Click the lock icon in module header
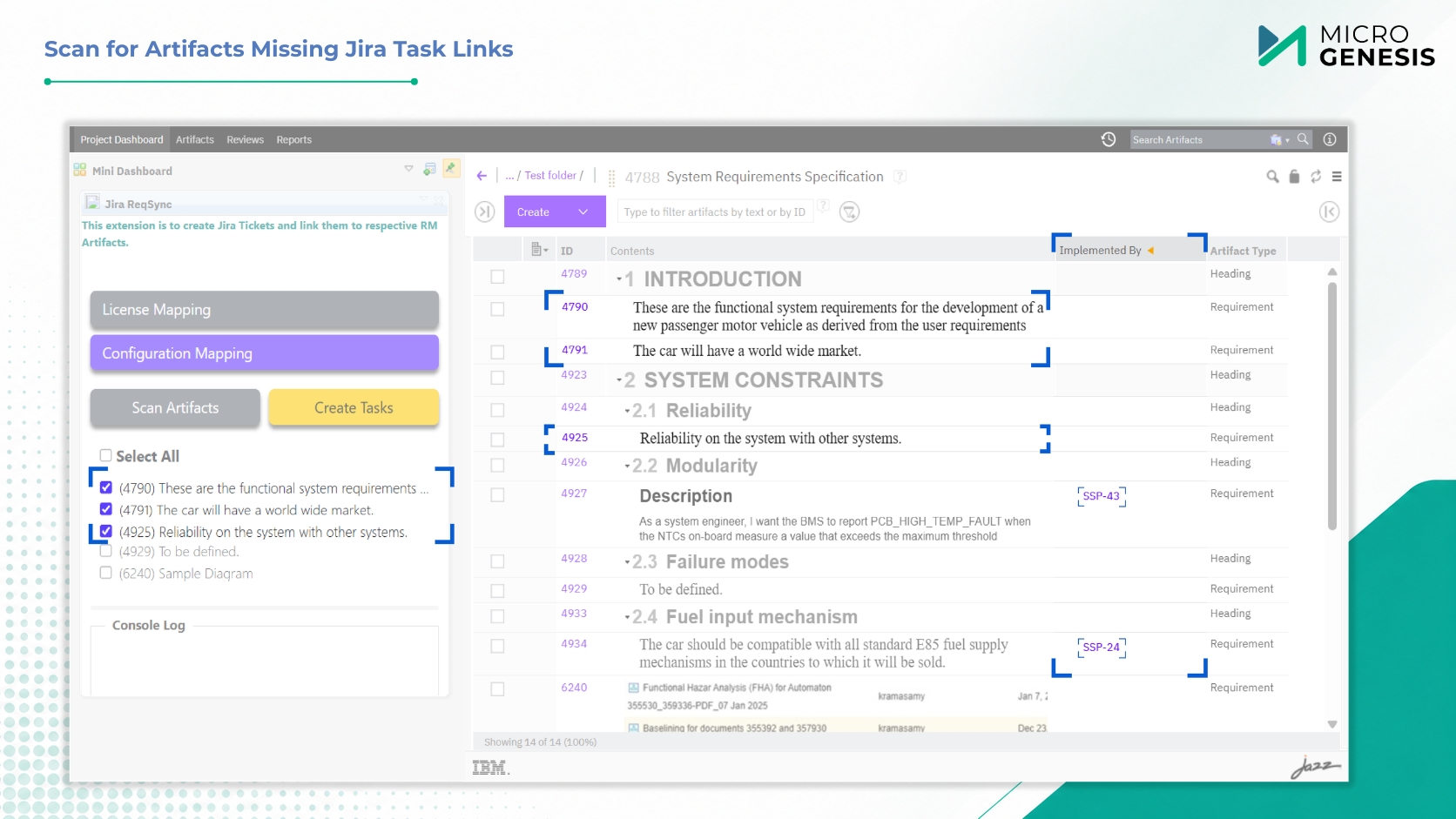This screenshot has width=1456, height=819. coord(1294,177)
